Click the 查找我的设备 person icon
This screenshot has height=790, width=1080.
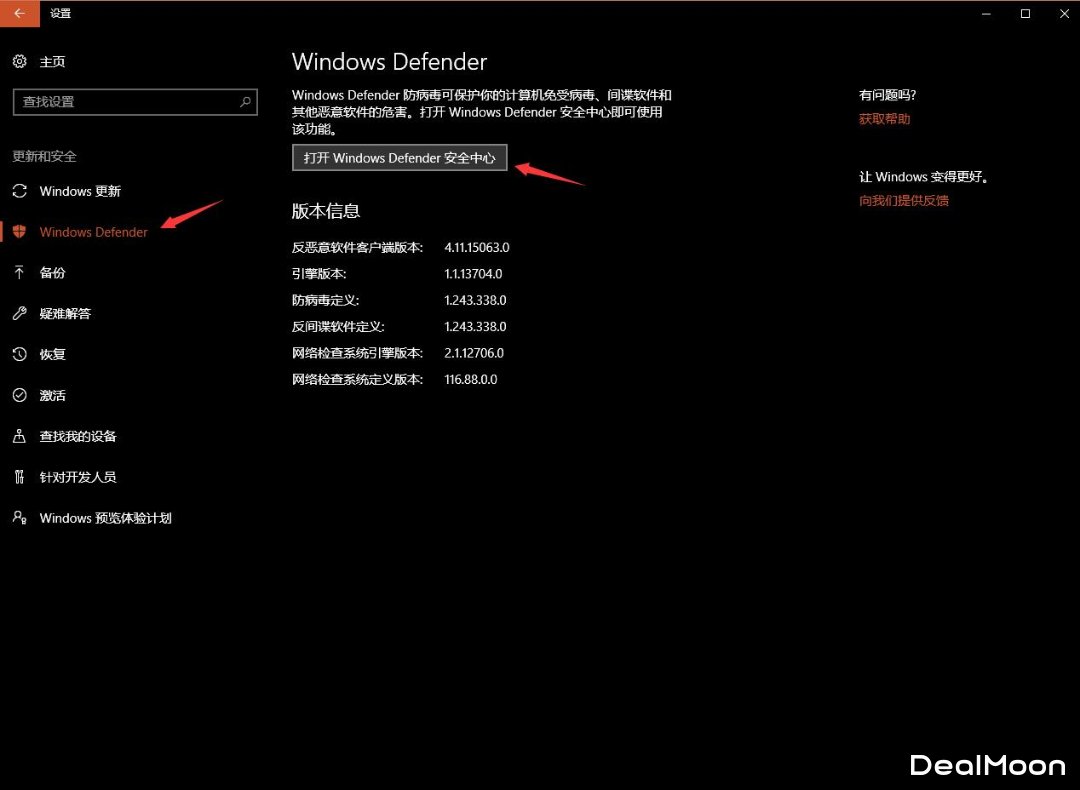(19, 437)
